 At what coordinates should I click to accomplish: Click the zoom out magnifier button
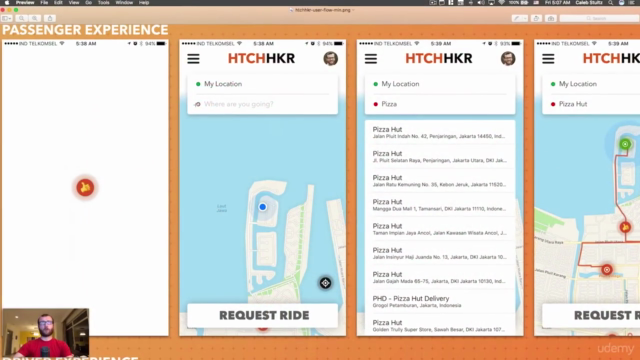22,18
